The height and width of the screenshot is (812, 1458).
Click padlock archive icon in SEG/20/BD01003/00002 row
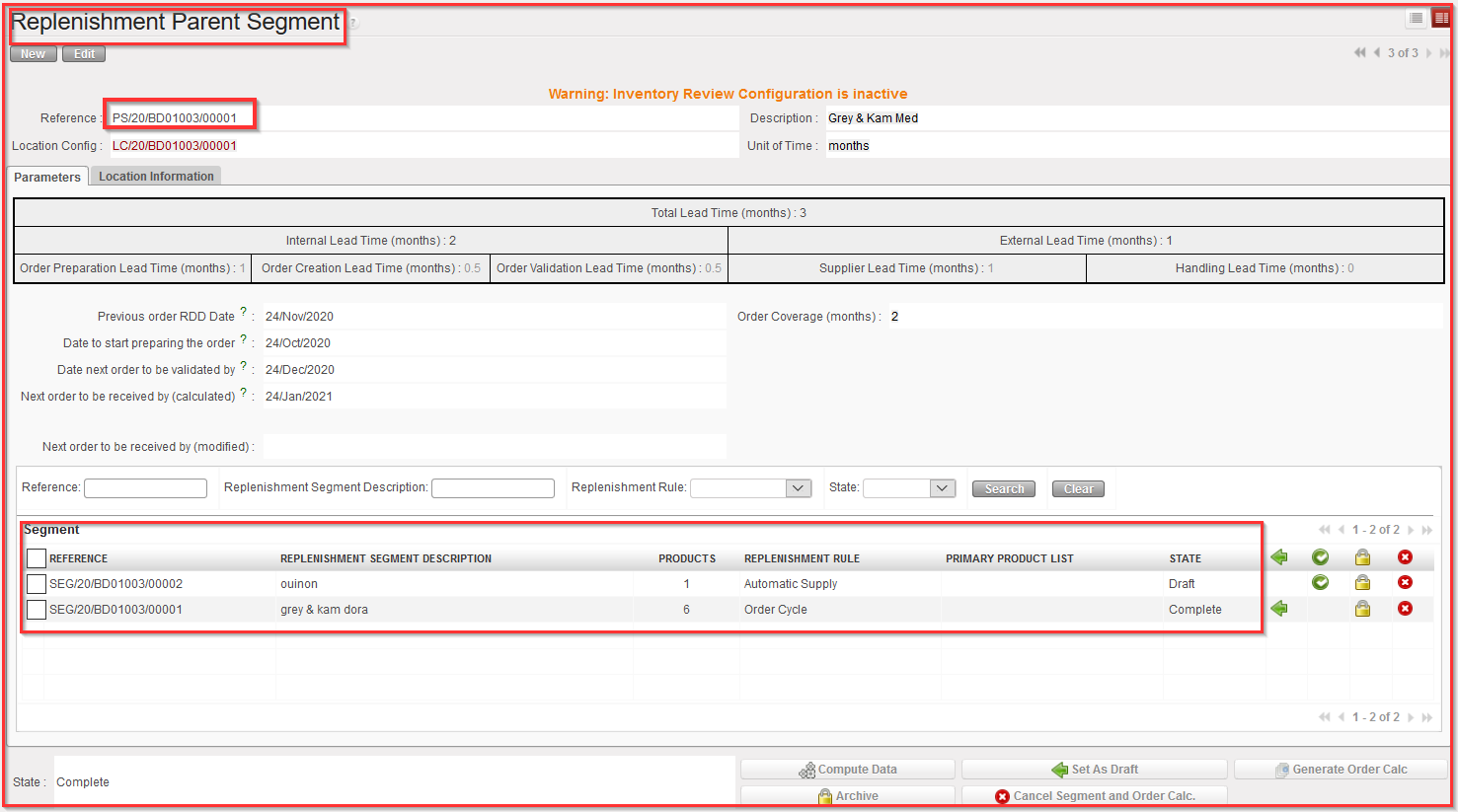(x=1362, y=583)
